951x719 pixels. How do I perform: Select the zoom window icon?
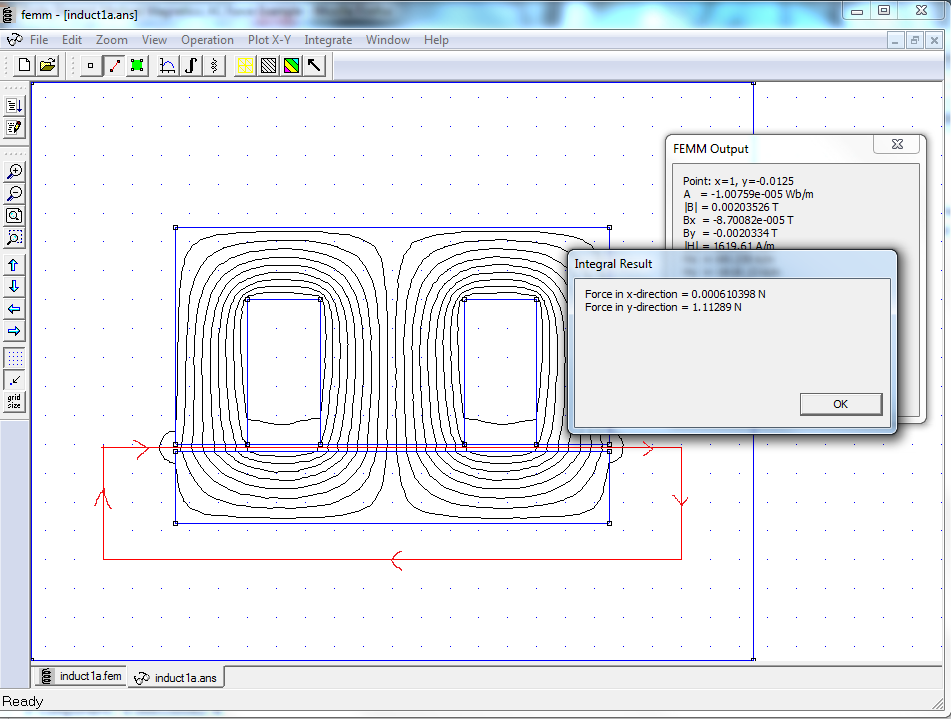[x=14, y=237]
